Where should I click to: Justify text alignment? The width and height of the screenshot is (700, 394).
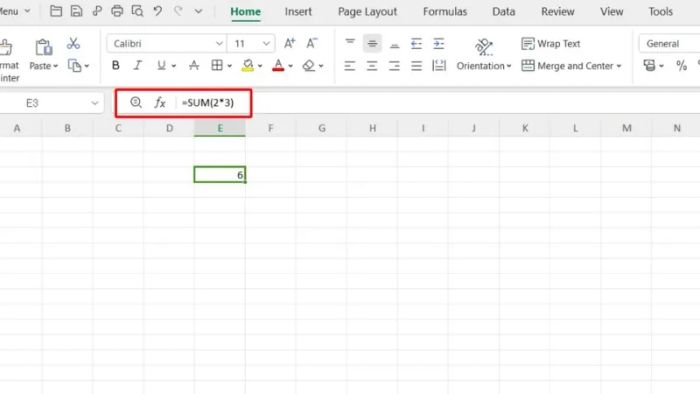point(416,66)
